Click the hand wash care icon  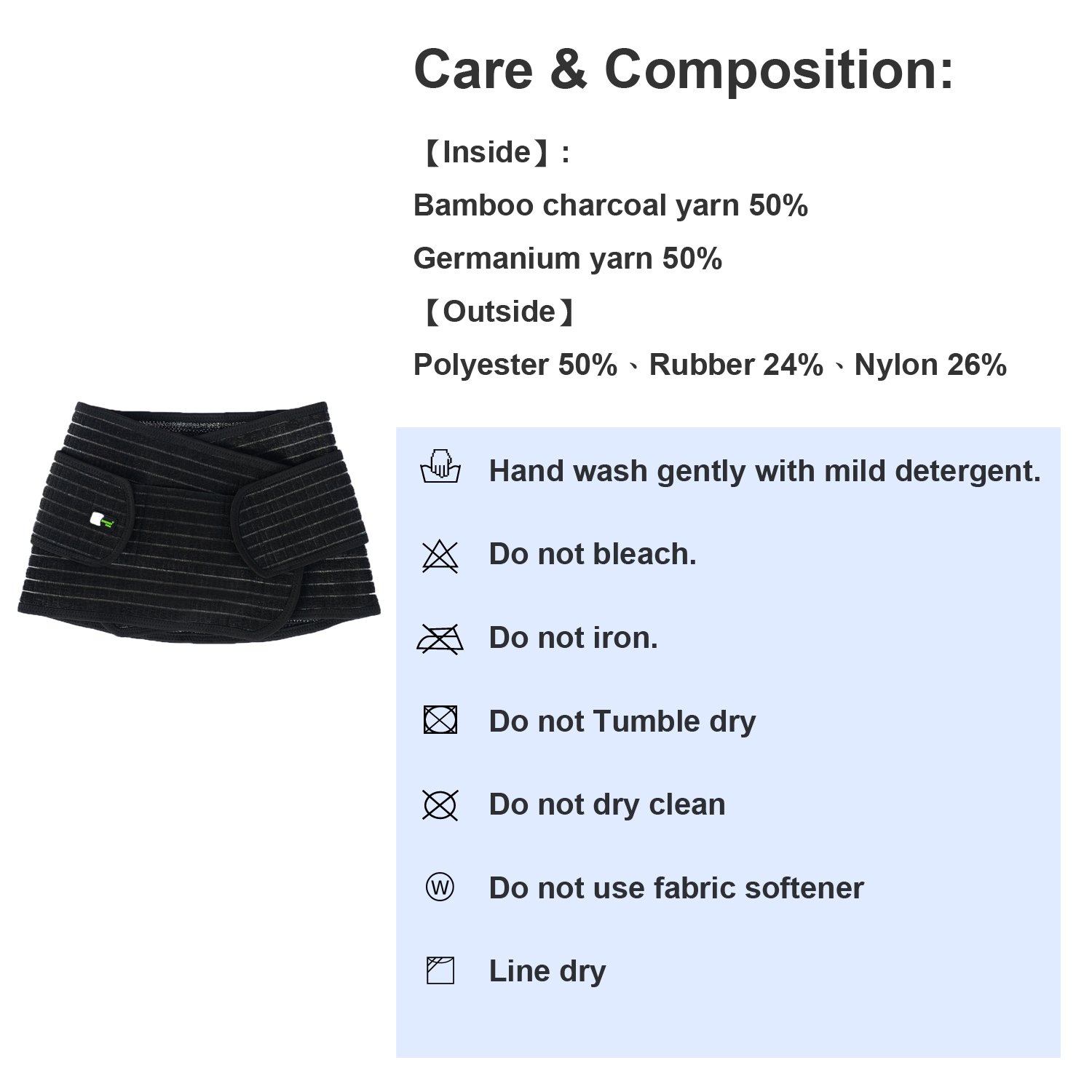coord(440,467)
